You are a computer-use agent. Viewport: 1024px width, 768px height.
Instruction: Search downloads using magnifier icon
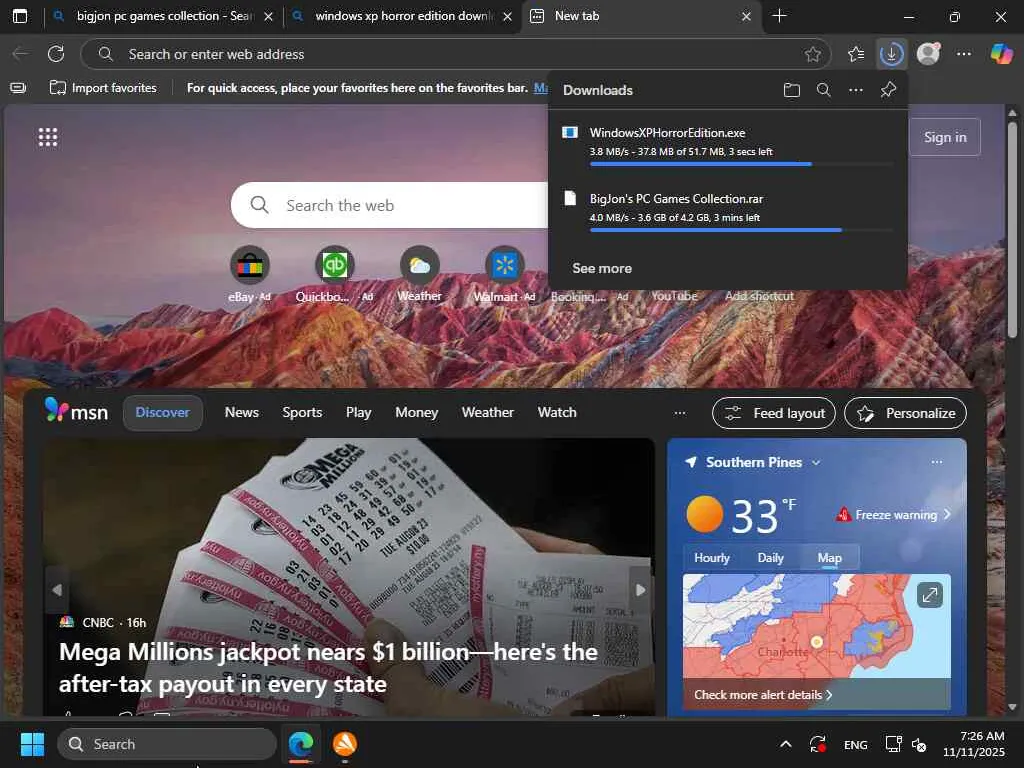(x=824, y=90)
